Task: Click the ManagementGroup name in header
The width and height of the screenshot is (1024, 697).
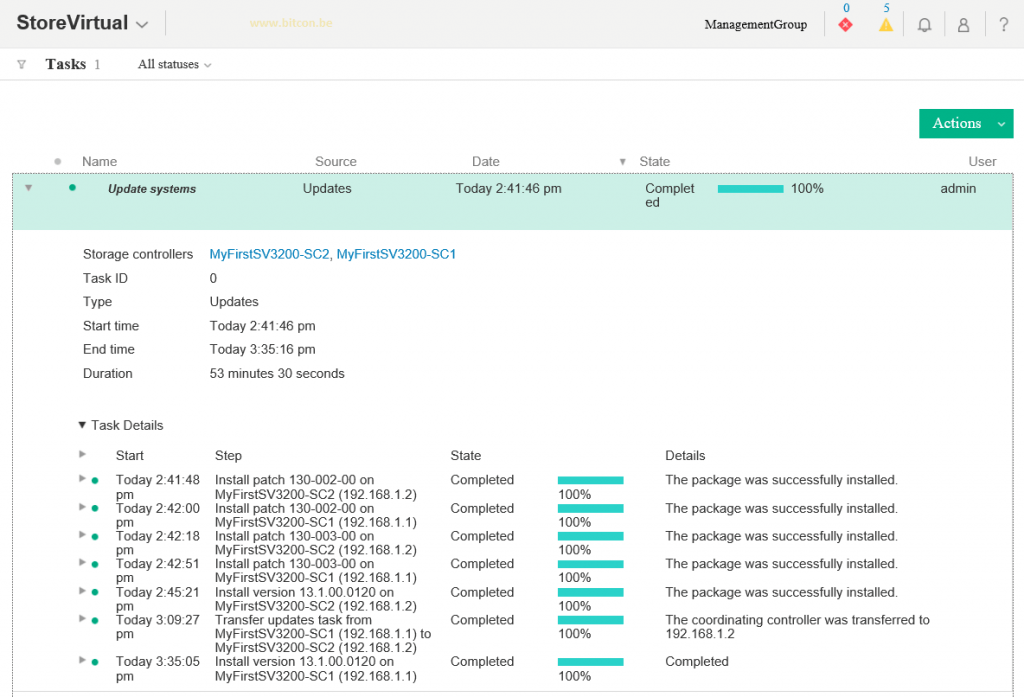Action: pyautogui.click(x=756, y=25)
